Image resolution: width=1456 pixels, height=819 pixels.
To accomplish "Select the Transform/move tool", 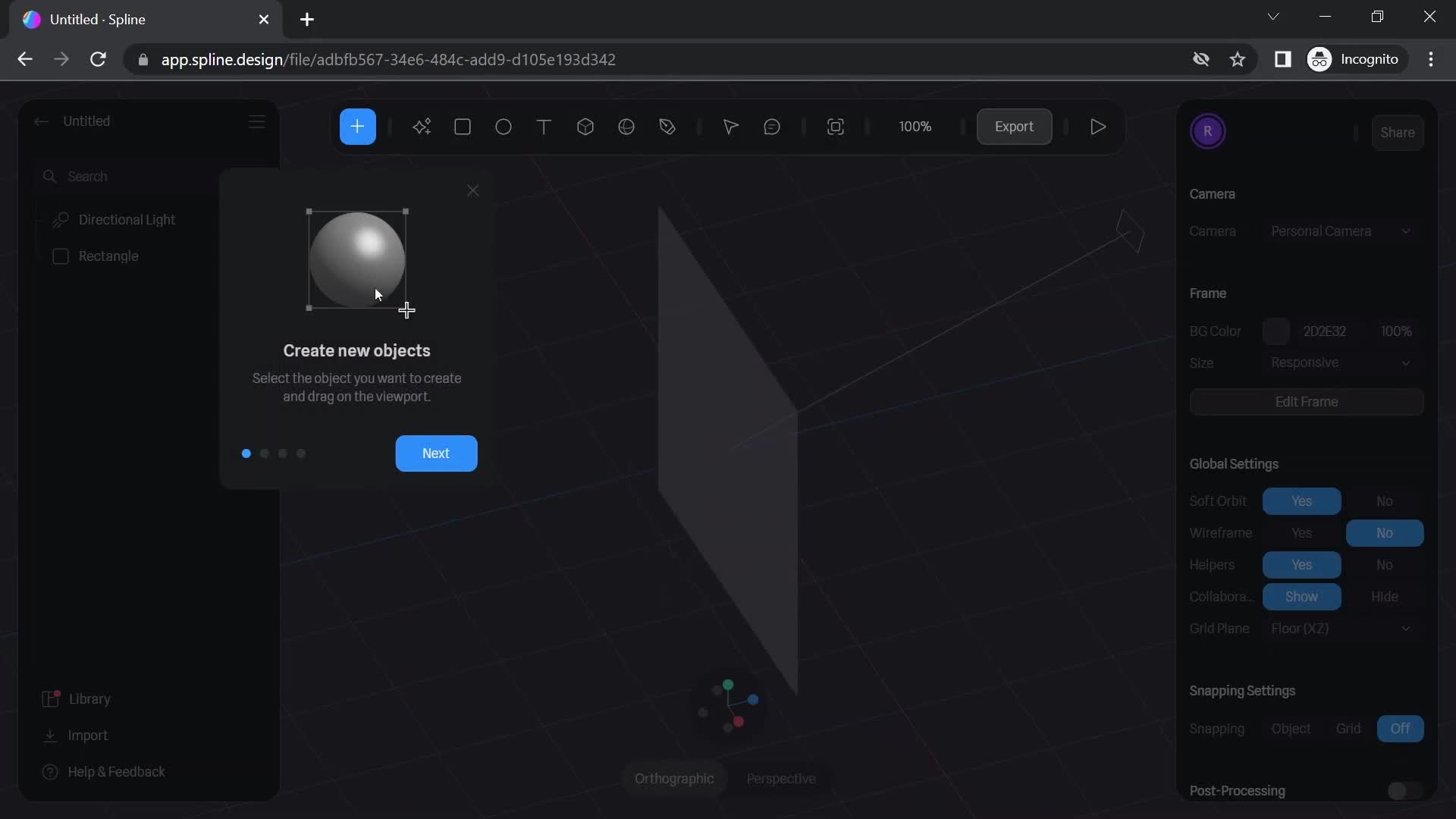I will click(730, 126).
